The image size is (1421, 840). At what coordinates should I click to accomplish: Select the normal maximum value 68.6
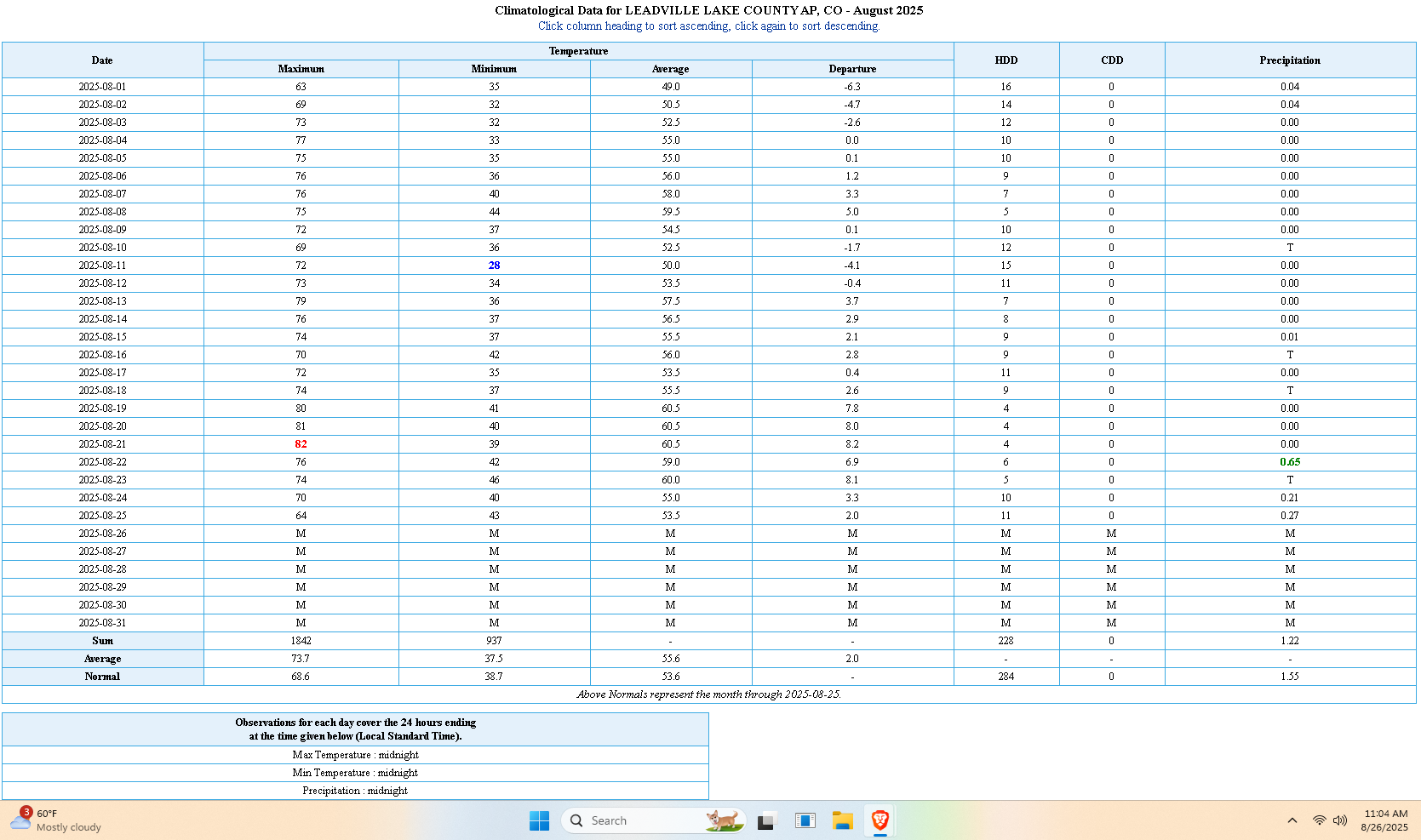coord(301,677)
